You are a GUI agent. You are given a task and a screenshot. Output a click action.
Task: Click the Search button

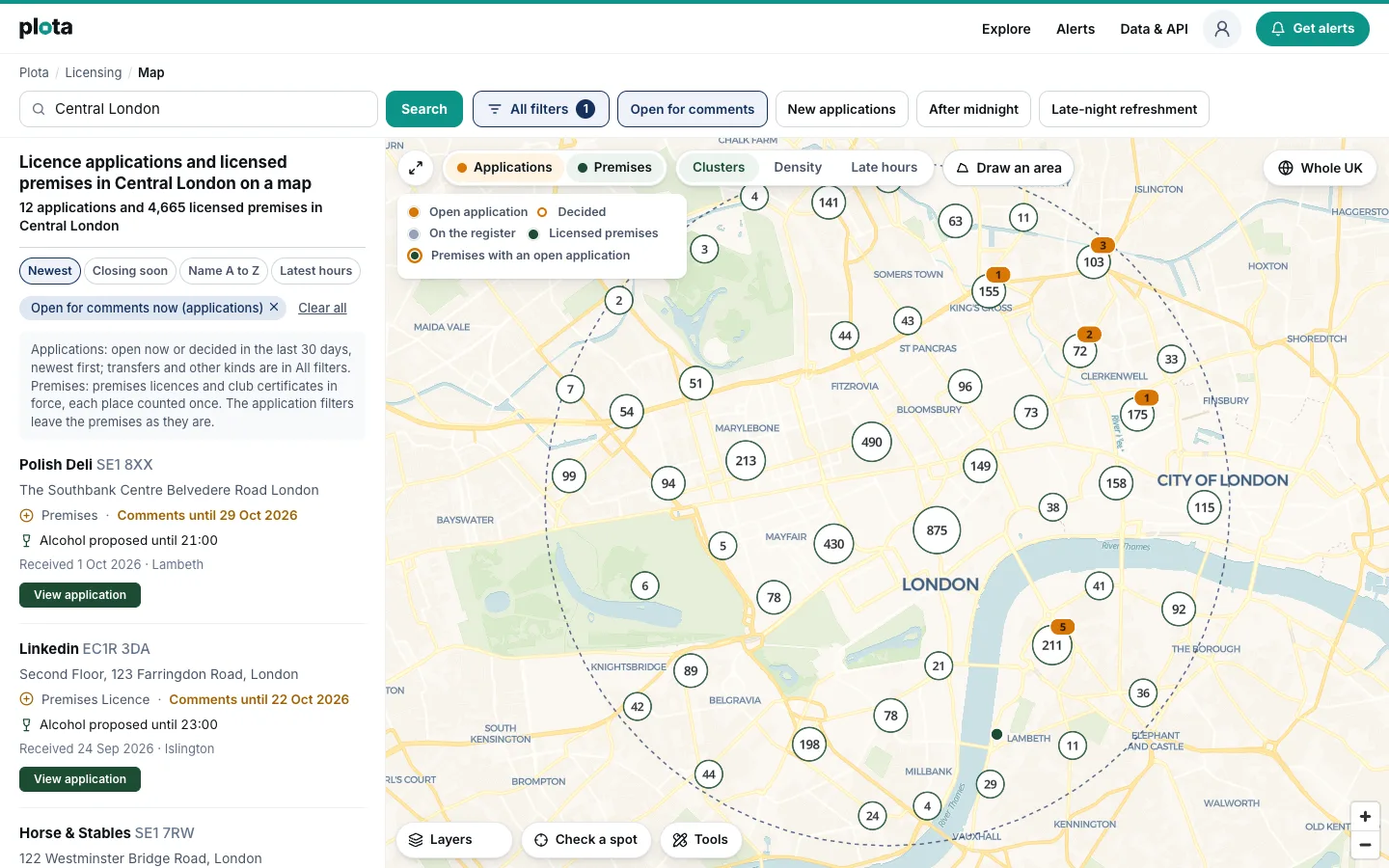pos(424,109)
